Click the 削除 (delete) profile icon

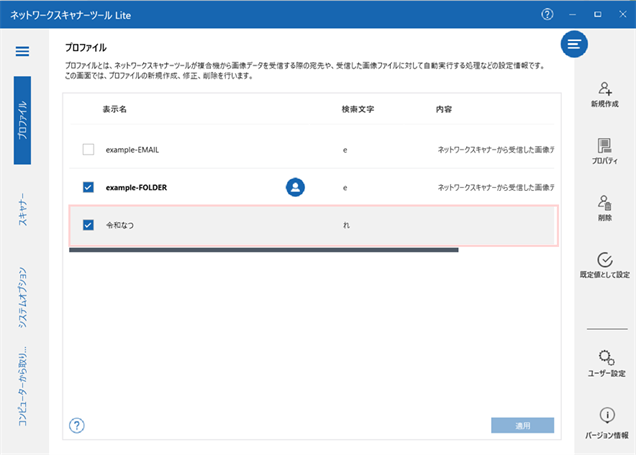pyautogui.click(x=604, y=203)
